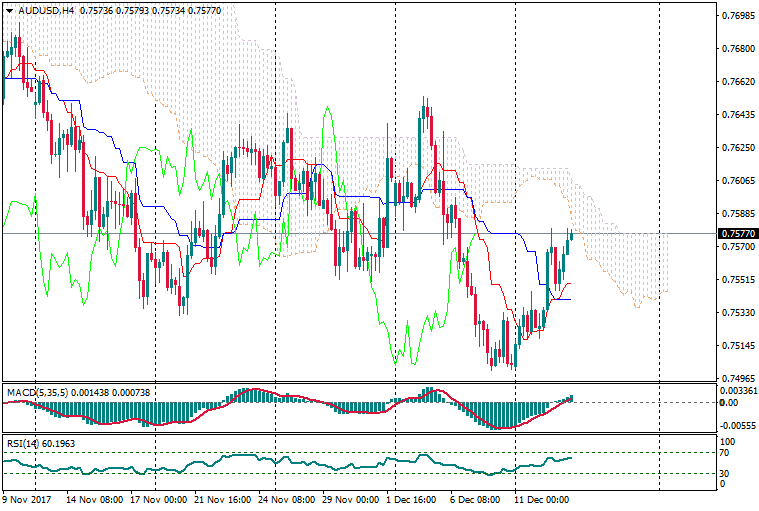The width and height of the screenshot is (759, 511).
Task: Click the MACD 0.003361 scale value
Action: click(x=739, y=390)
